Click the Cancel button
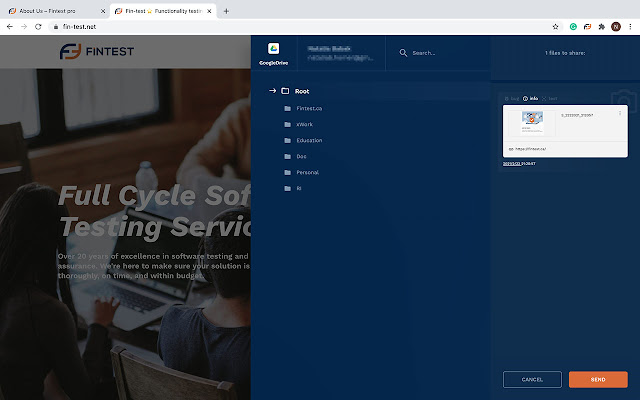This screenshot has width=640, height=400. point(532,379)
